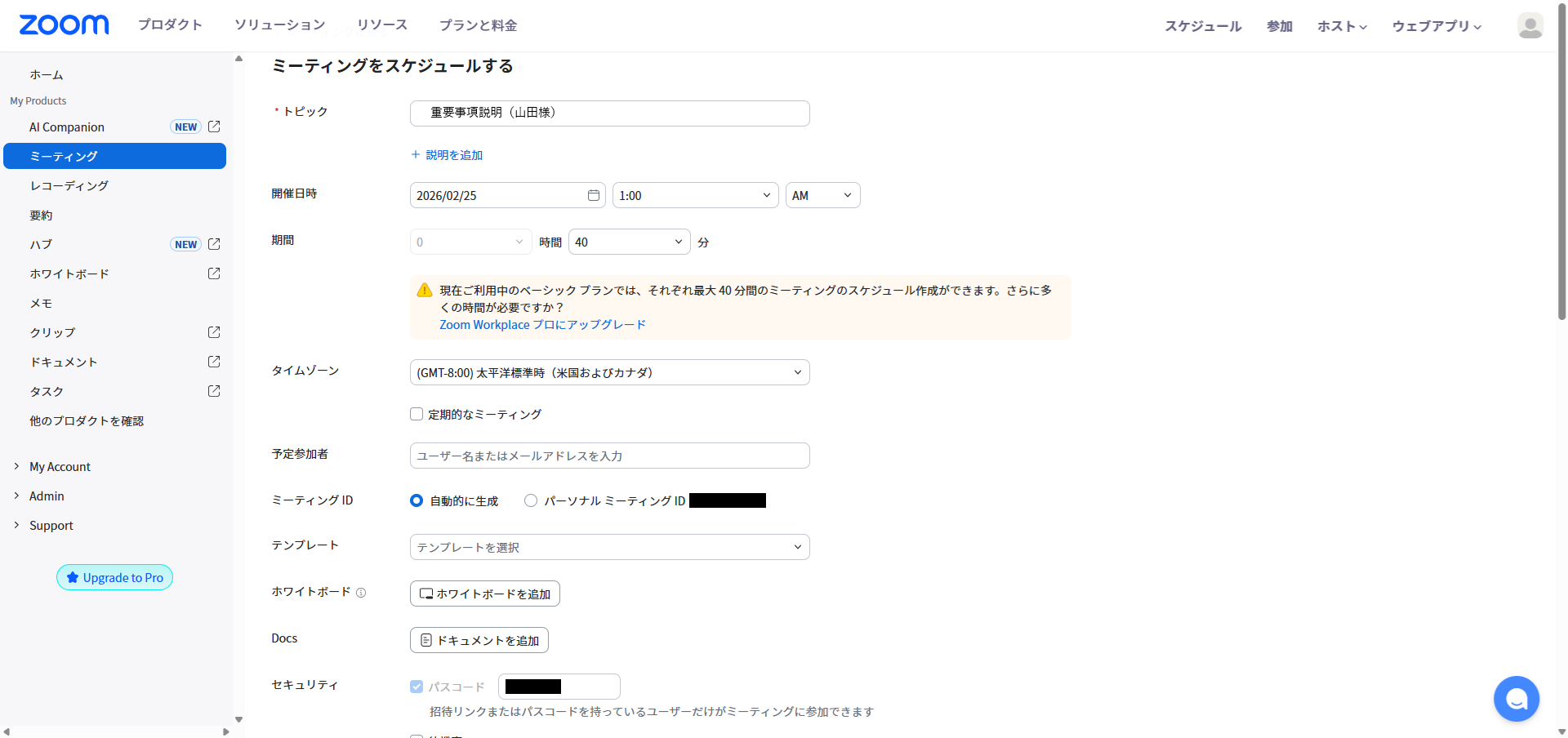The height and width of the screenshot is (738, 1568).
Task: Click the info icon beside ホワイトボード label
Action: (362, 593)
